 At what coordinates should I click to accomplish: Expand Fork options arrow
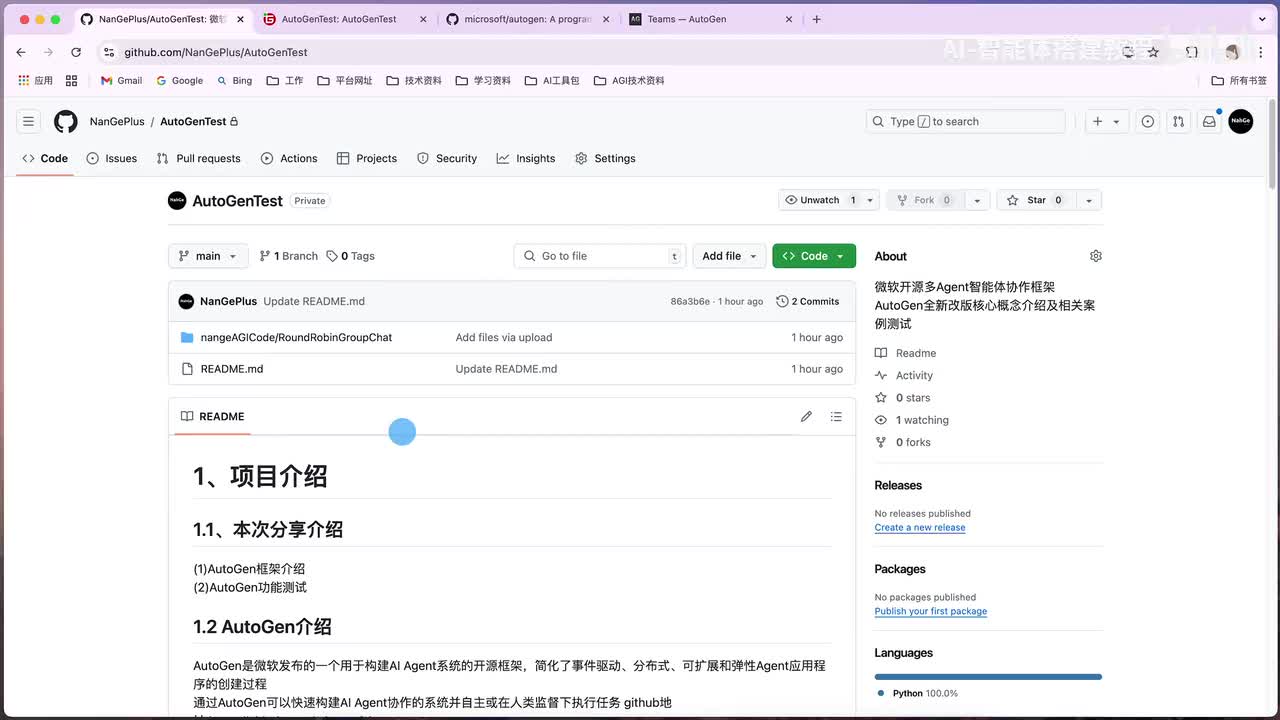point(978,200)
